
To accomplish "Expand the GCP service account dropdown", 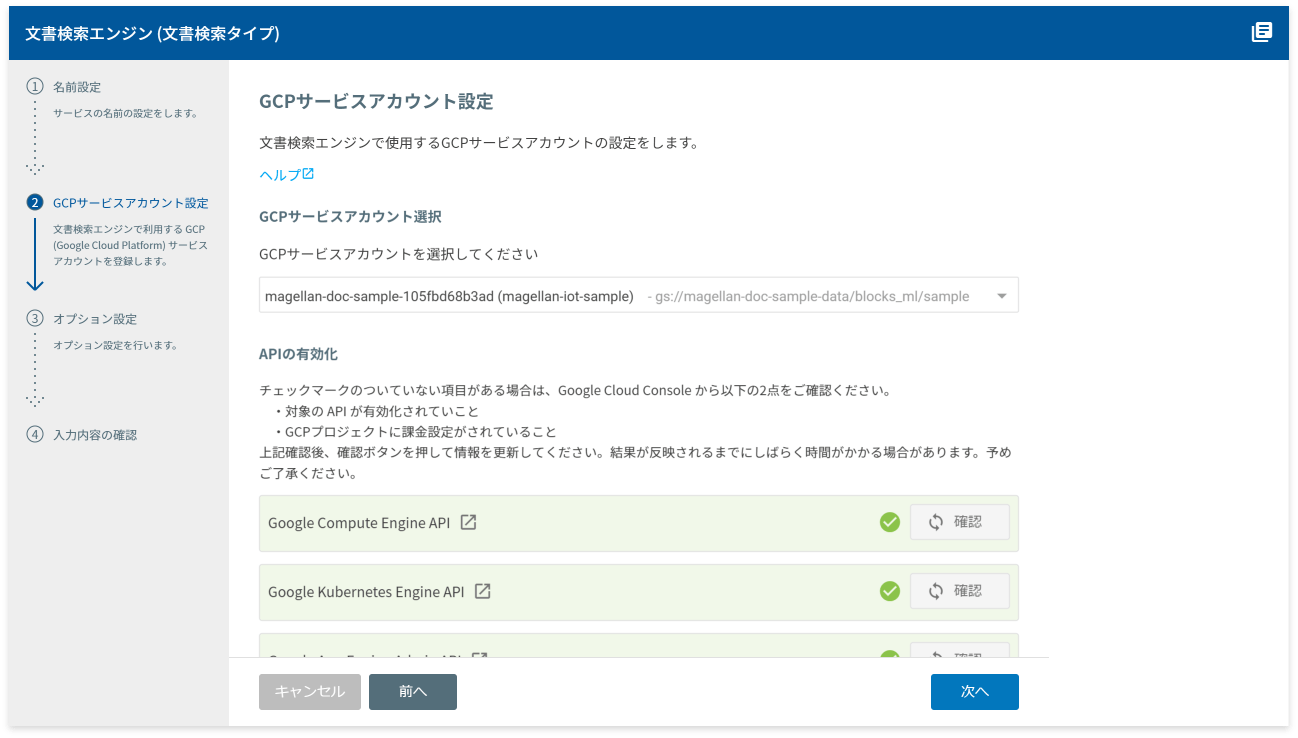I will [x=638, y=296].
